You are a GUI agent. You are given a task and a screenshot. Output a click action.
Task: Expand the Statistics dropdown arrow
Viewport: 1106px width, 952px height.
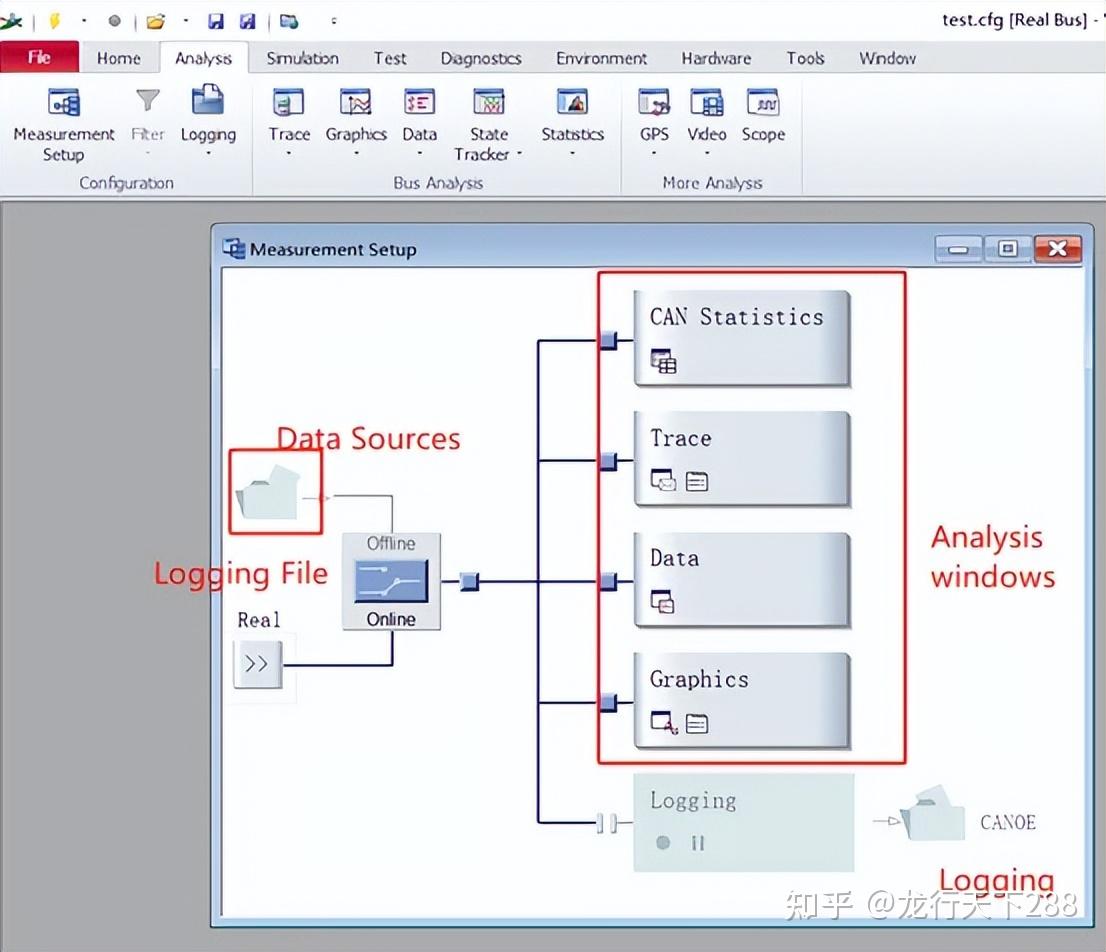573,152
